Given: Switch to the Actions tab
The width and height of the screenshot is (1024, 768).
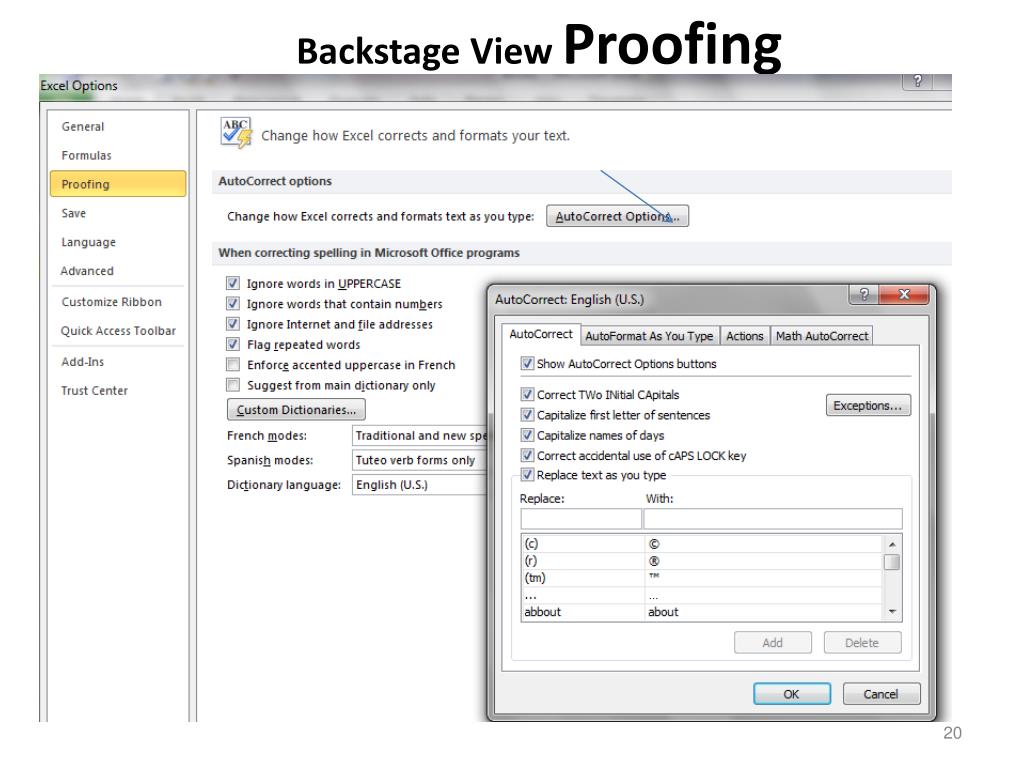Looking at the screenshot, I should [x=744, y=336].
